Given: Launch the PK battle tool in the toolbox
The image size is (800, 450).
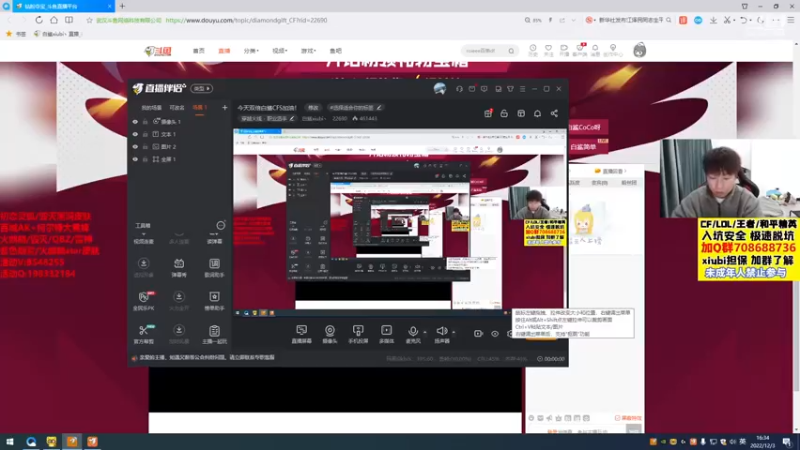Looking at the screenshot, I should click(x=144, y=301).
